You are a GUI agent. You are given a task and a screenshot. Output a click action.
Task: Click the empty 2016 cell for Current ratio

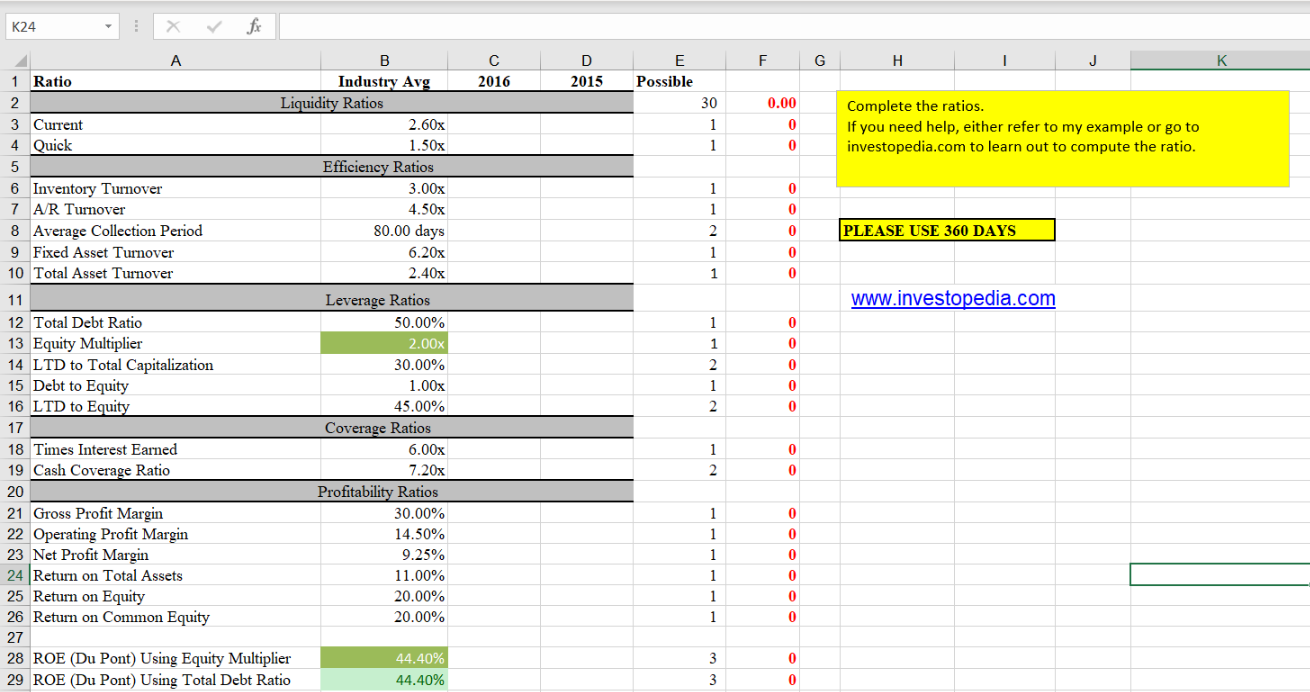click(492, 124)
